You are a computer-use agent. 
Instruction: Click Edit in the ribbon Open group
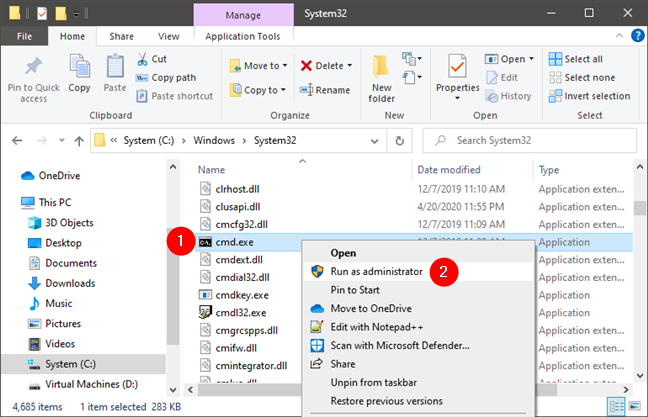502,78
